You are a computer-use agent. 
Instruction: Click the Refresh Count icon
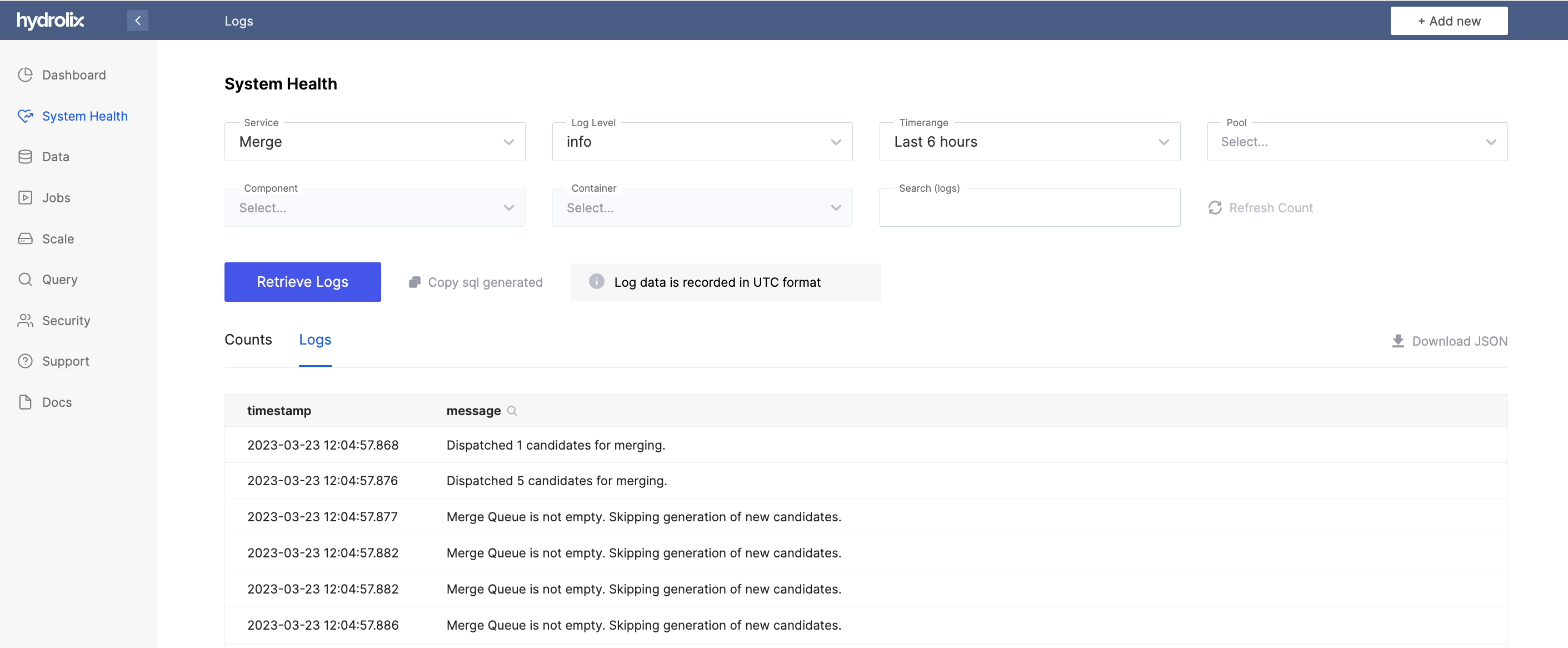click(x=1216, y=207)
